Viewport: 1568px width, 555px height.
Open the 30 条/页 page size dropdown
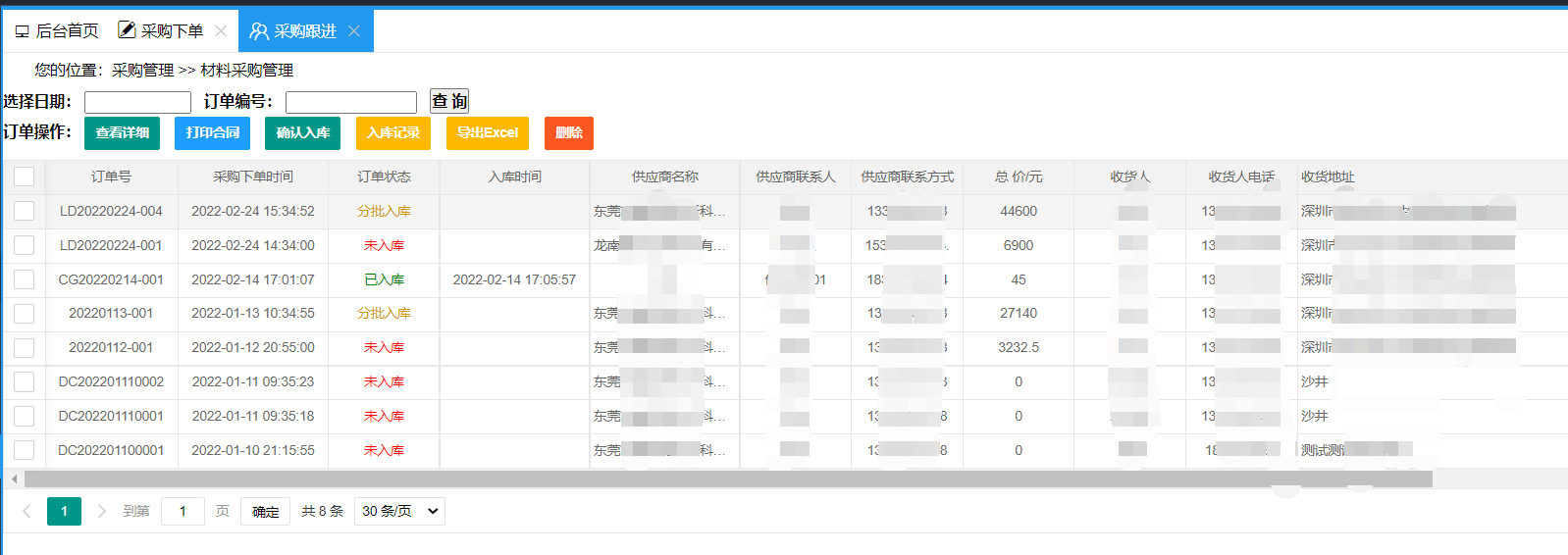coord(399,511)
